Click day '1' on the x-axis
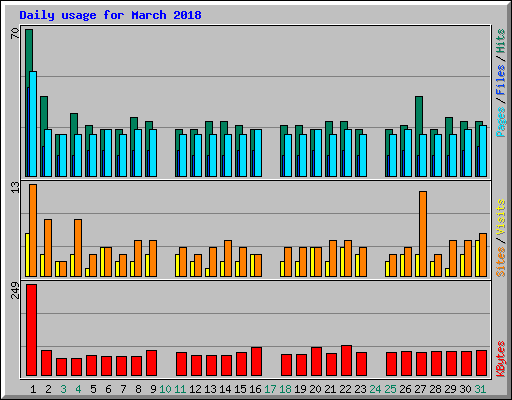Image resolution: width=512 pixels, height=400 pixels. tap(33, 389)
